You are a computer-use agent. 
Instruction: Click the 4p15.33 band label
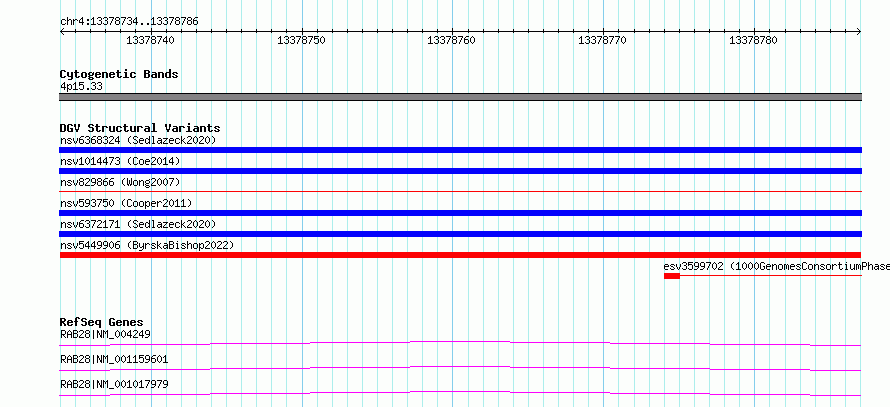[81, 87]
